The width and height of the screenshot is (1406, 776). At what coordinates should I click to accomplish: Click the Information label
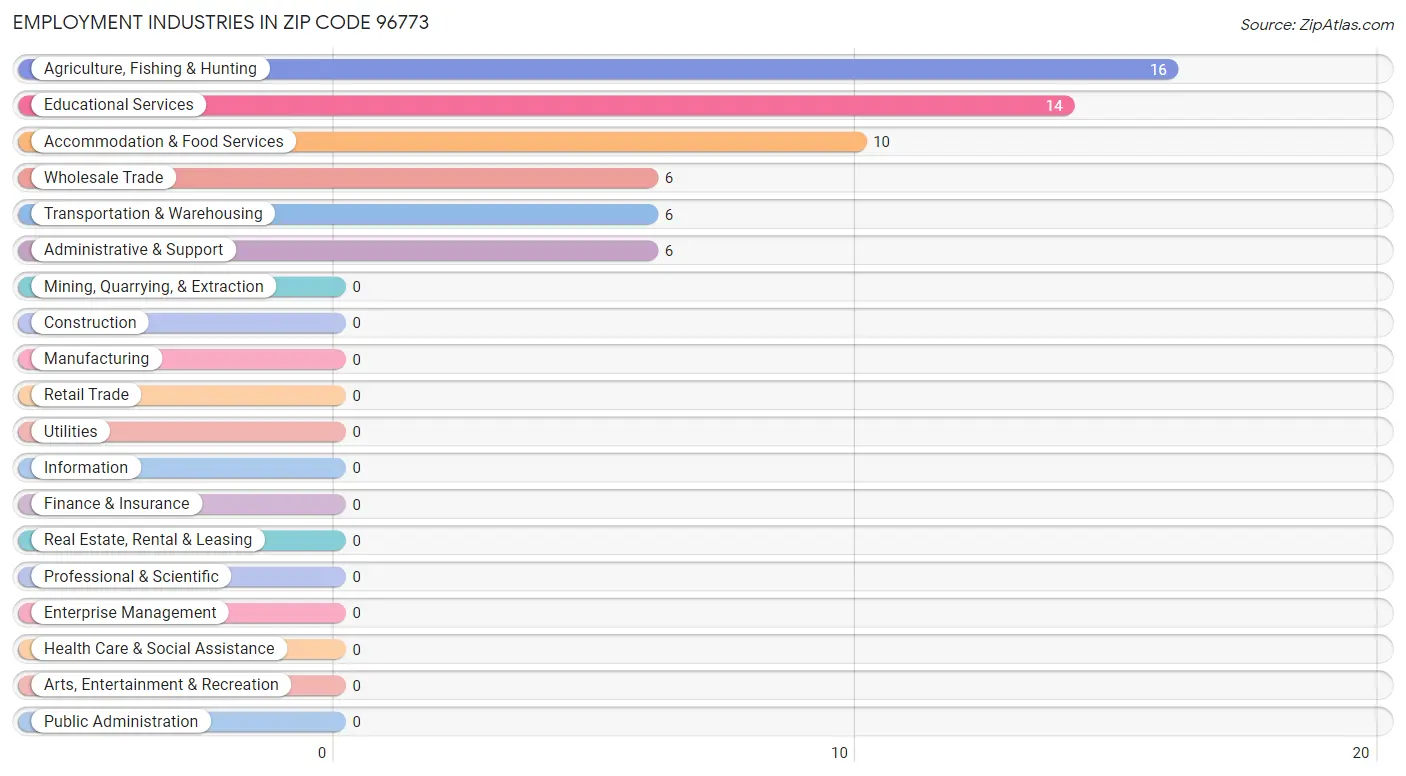(x=86, y=468)
